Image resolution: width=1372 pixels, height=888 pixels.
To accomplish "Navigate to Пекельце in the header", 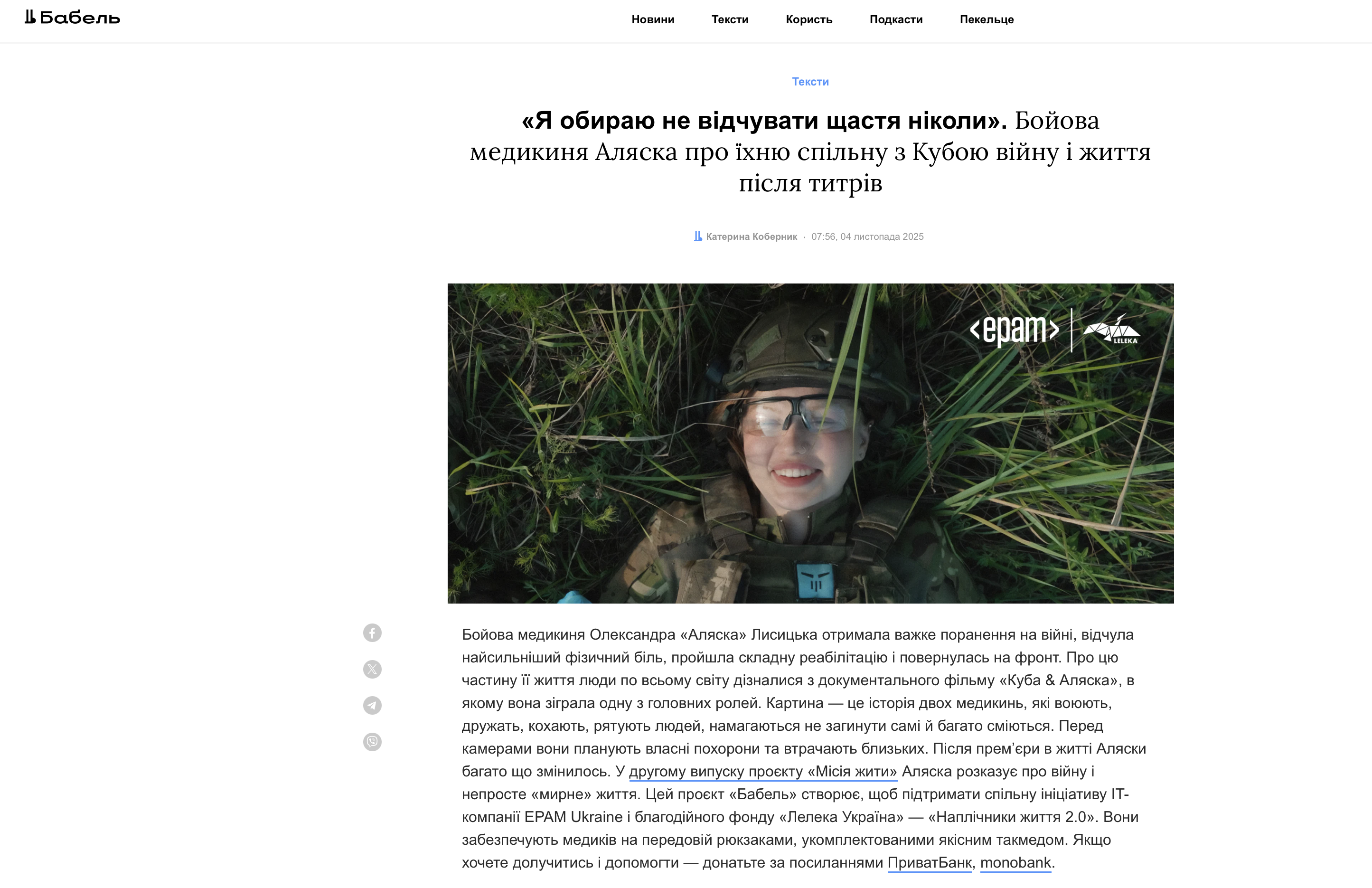I will pos(987,19).
